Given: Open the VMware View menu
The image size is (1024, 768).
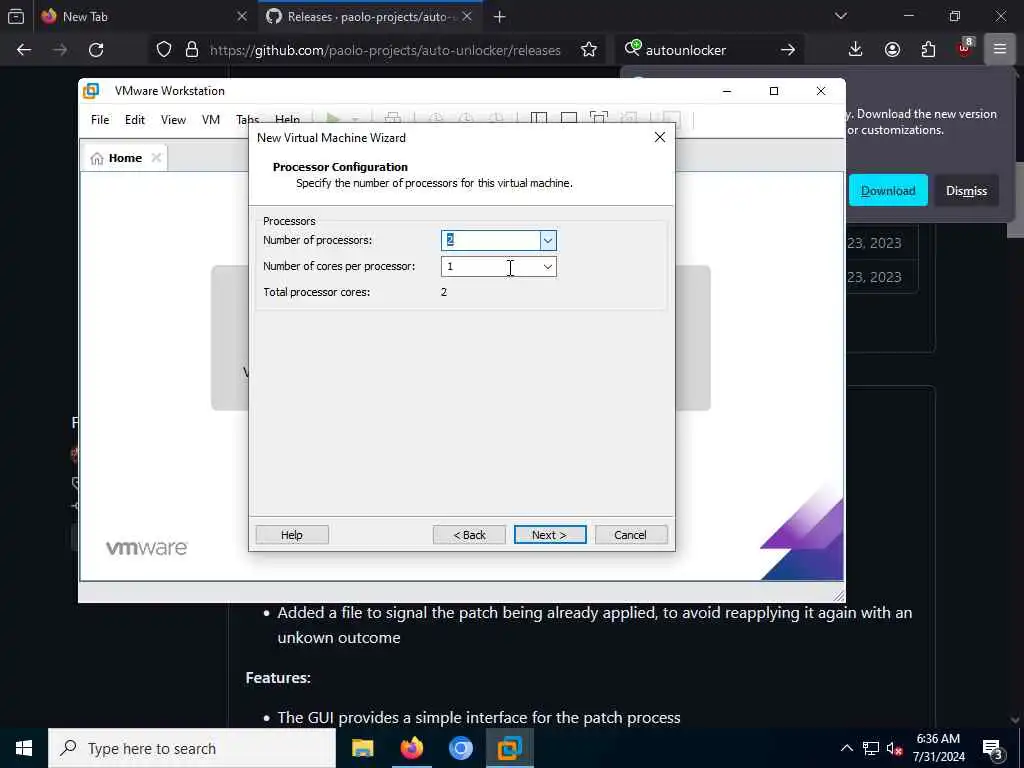Looking at the screenshot, I should point(173,120).
